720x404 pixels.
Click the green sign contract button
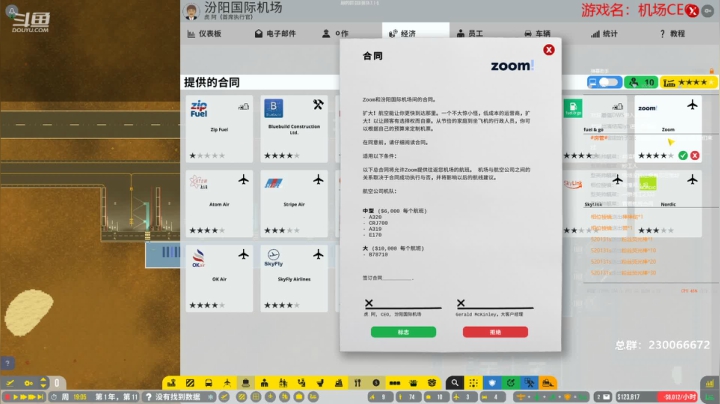403,332
